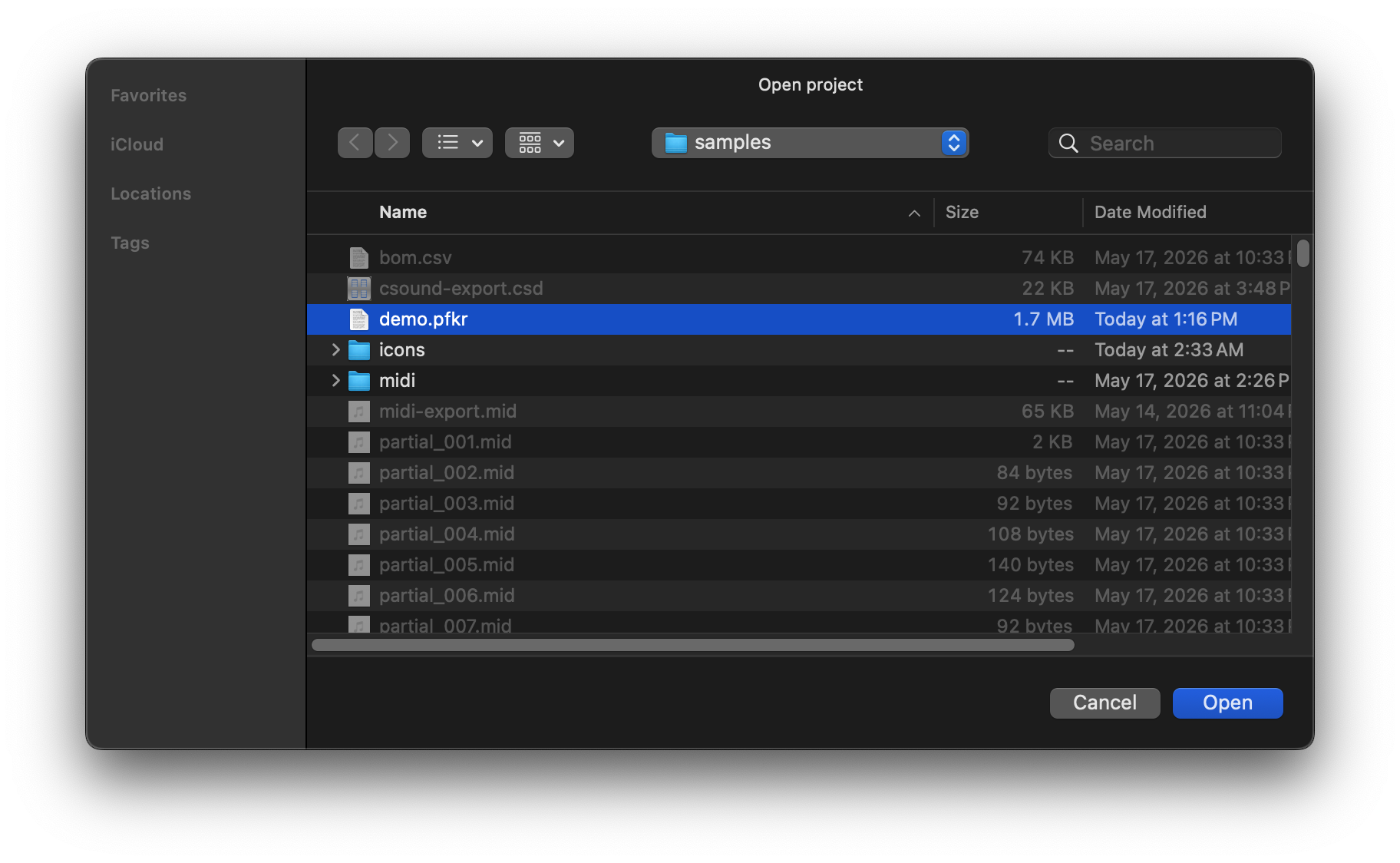Click the partial_003.mid file icon
1400x863 pixels.
[x=359, y=504]
